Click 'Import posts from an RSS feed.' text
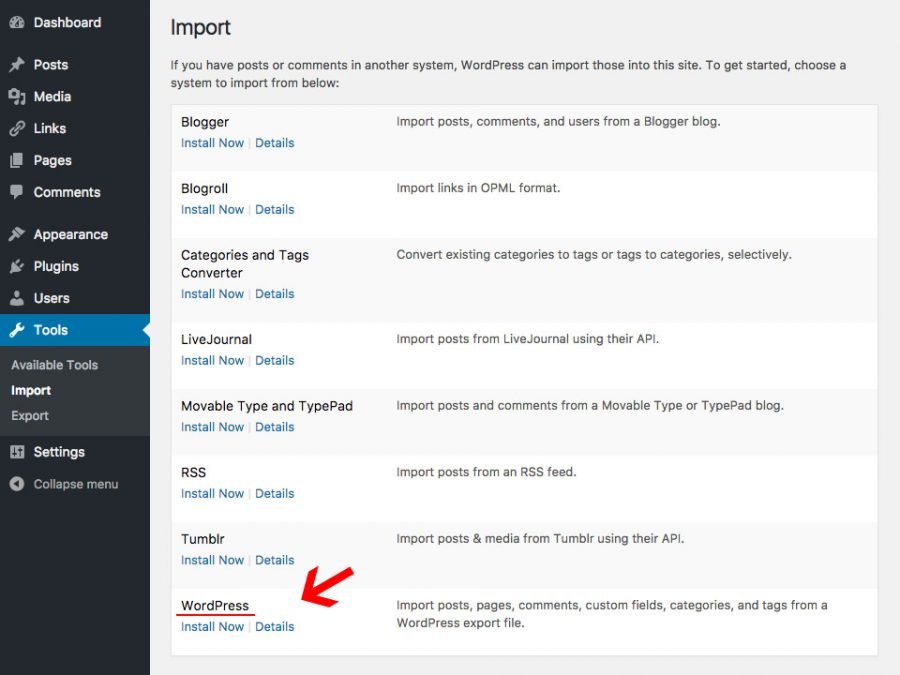The width and height of the screenshot is (900, 675). click(x=486, y=472)
